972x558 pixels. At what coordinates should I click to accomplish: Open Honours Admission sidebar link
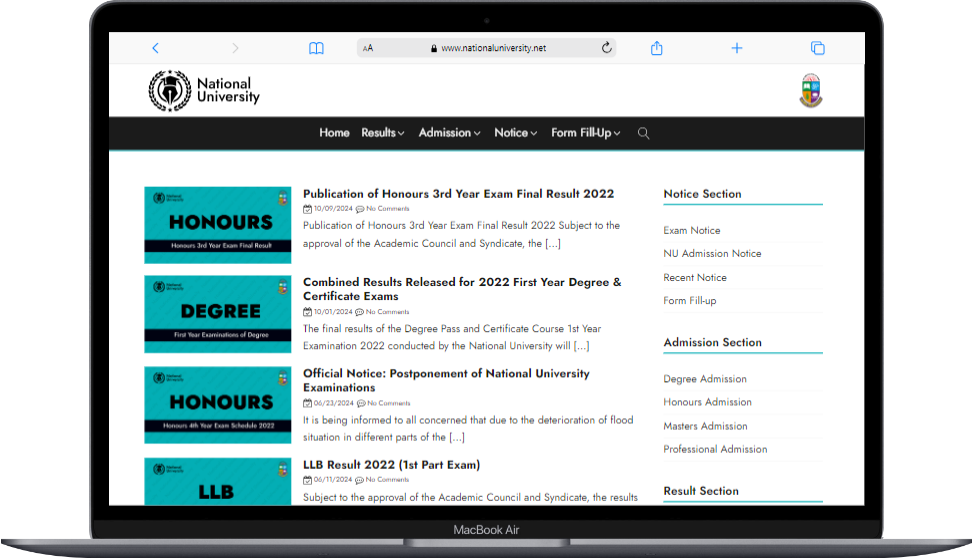click(707, 402)
